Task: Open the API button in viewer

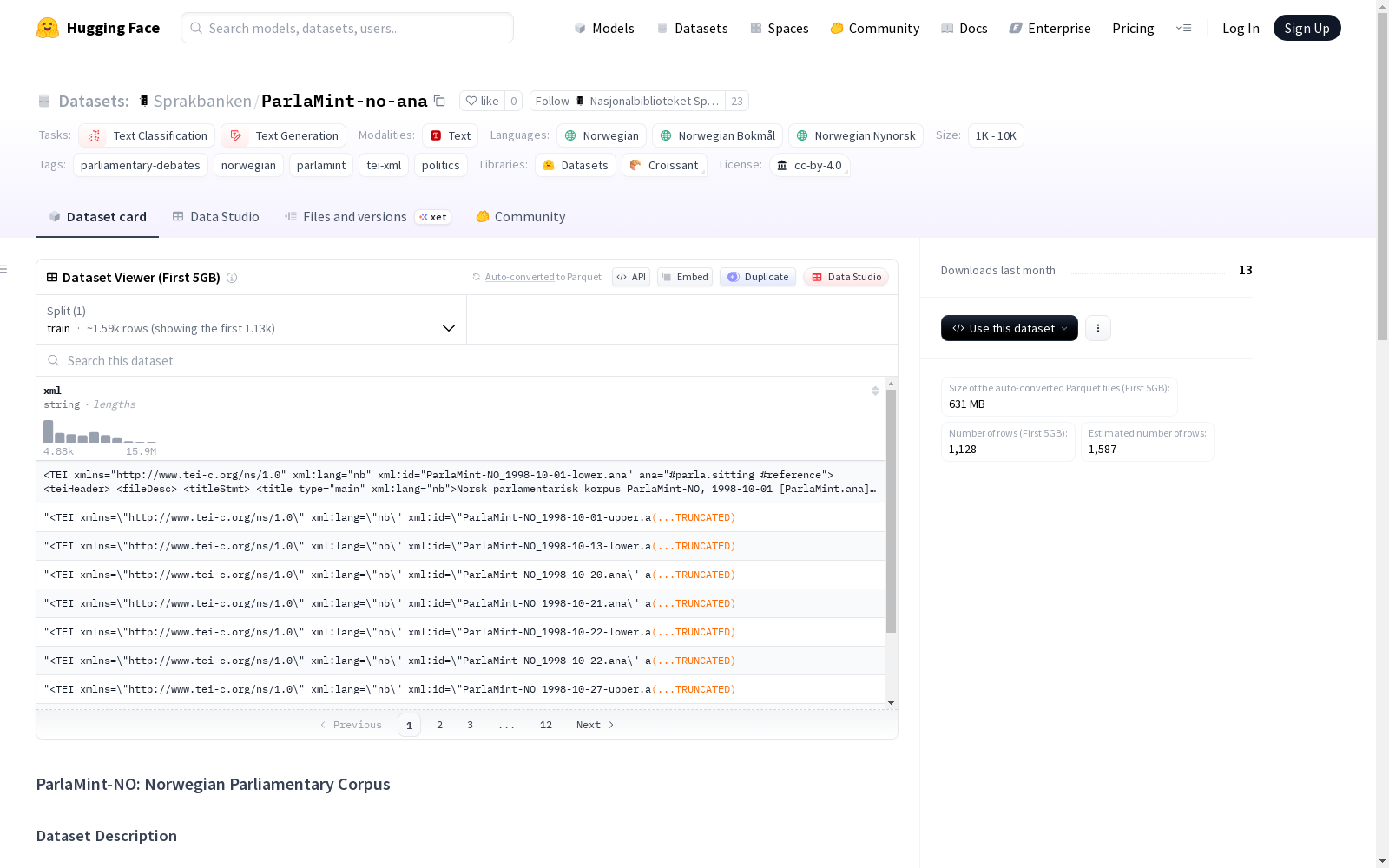Action: 631,277
